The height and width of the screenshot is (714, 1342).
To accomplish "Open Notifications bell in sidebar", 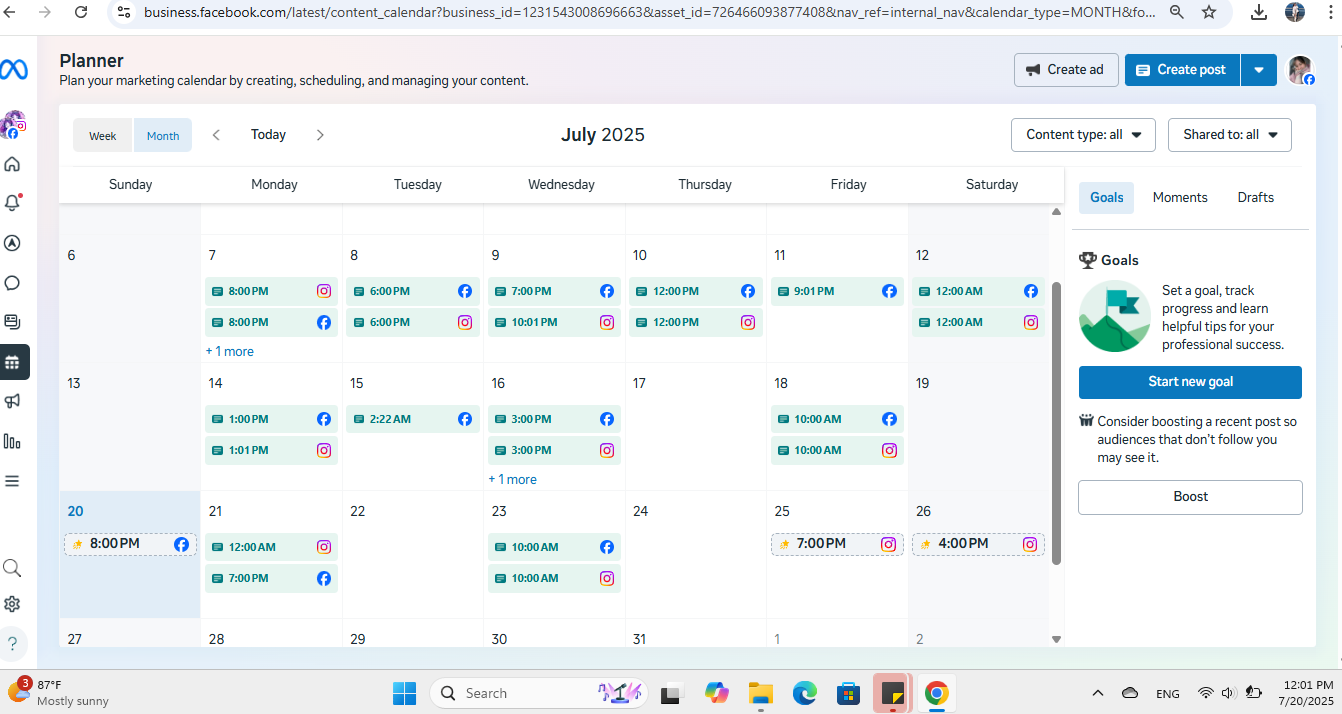I will [x=13, y=203].
